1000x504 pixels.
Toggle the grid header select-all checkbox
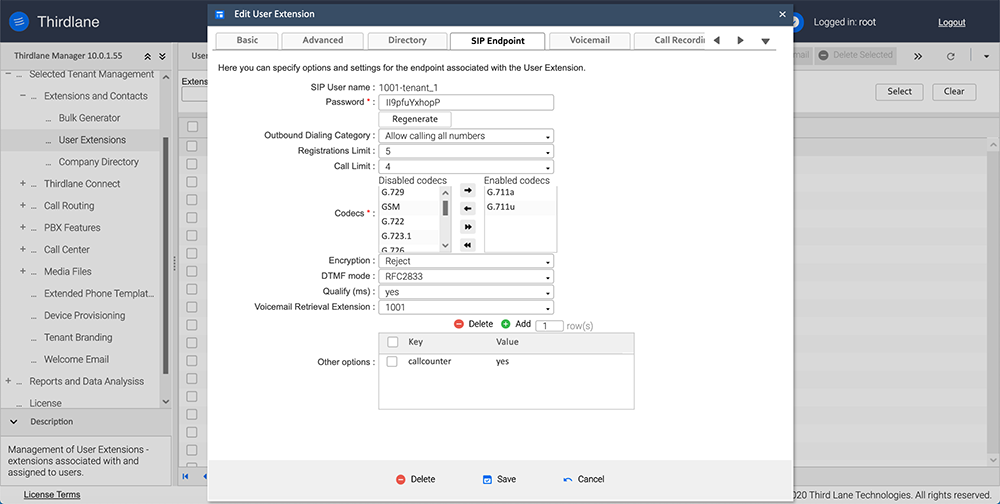(x=192, y=126)
